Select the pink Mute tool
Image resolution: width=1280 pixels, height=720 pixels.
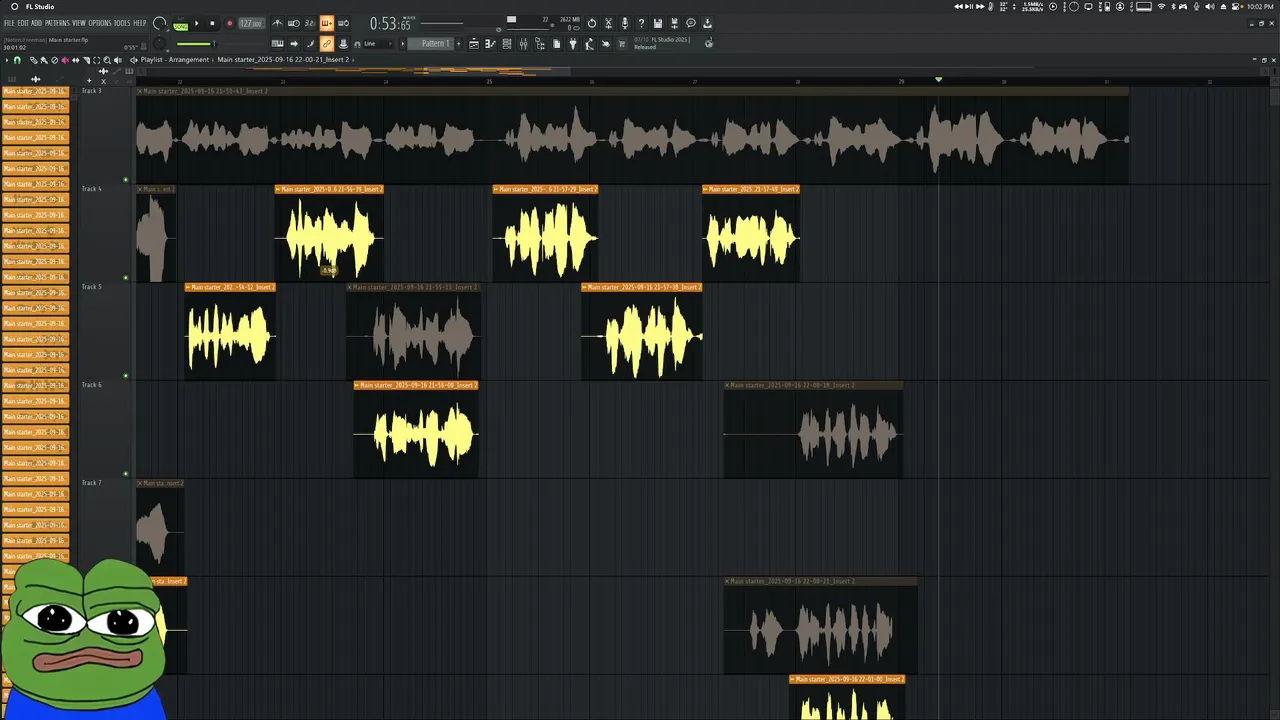[x=65, y=60]
